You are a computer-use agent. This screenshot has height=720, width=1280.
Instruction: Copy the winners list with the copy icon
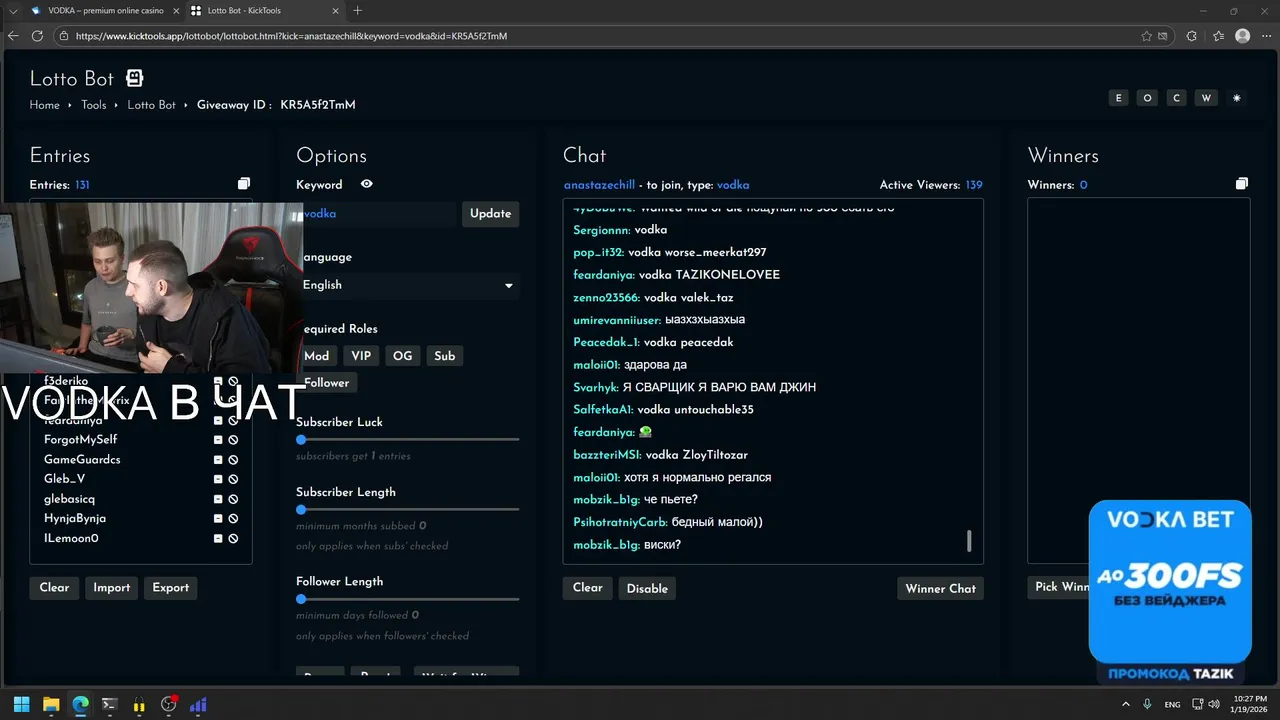coord(1242,184)
